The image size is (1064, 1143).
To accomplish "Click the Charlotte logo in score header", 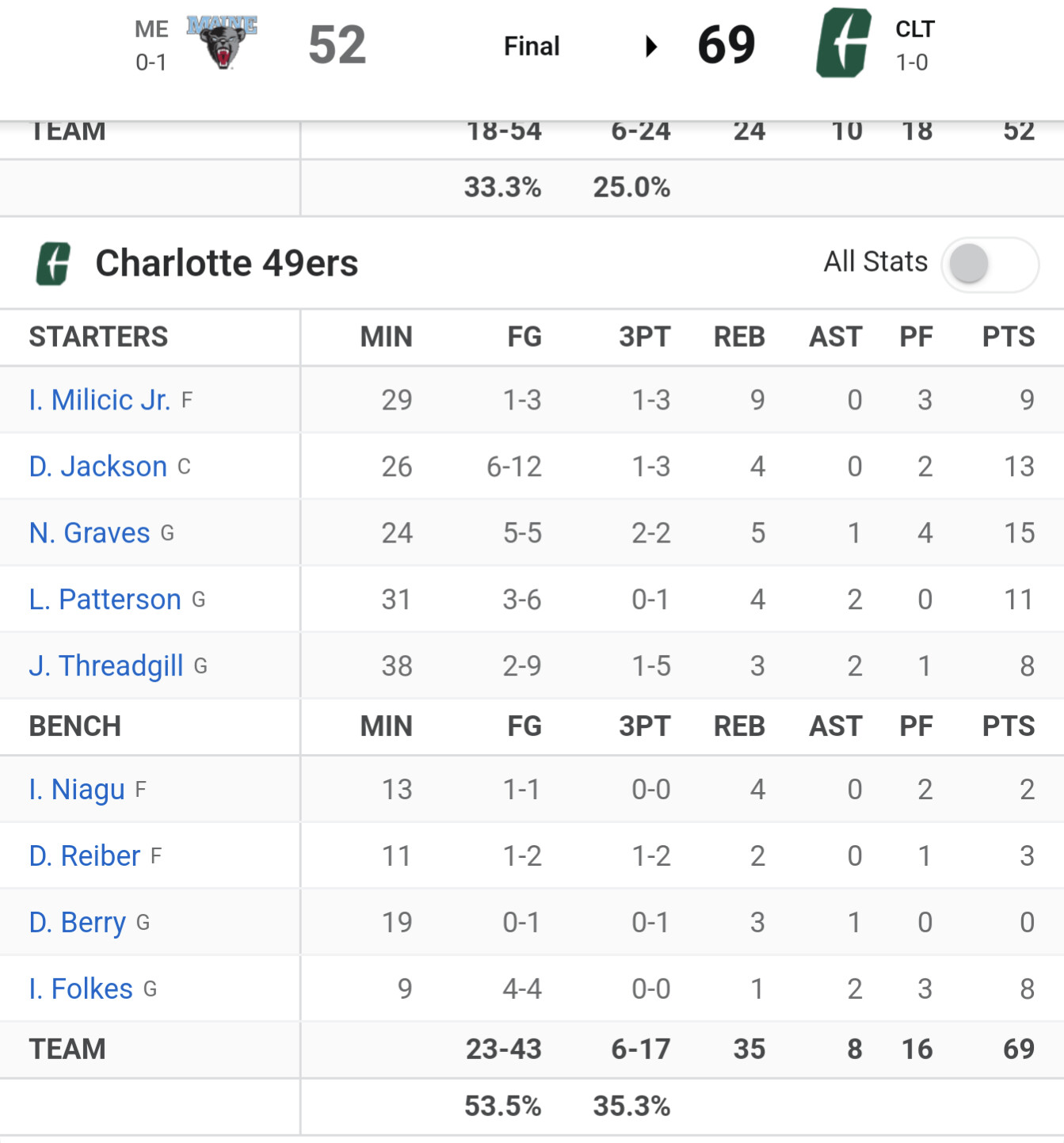I will coord(844,43).
